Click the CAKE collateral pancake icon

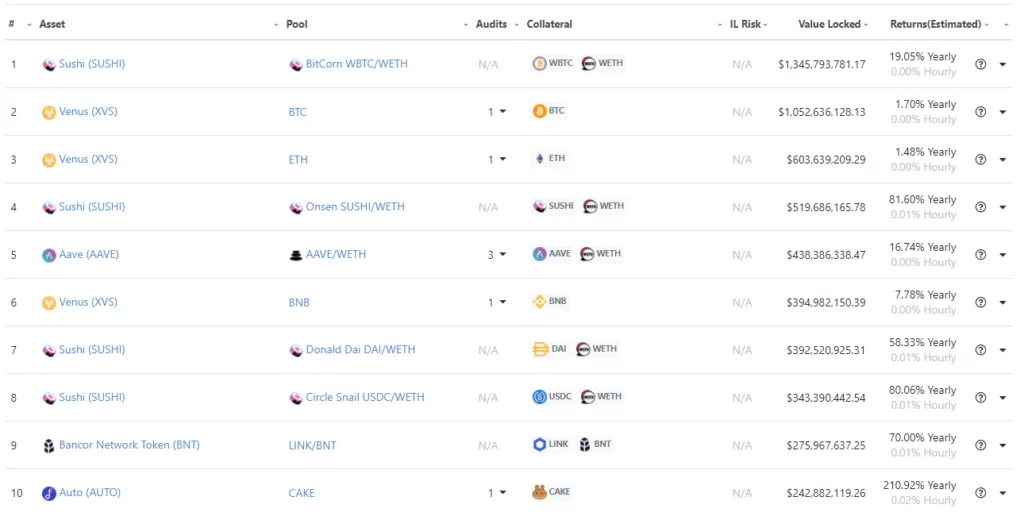click(540, 492)
